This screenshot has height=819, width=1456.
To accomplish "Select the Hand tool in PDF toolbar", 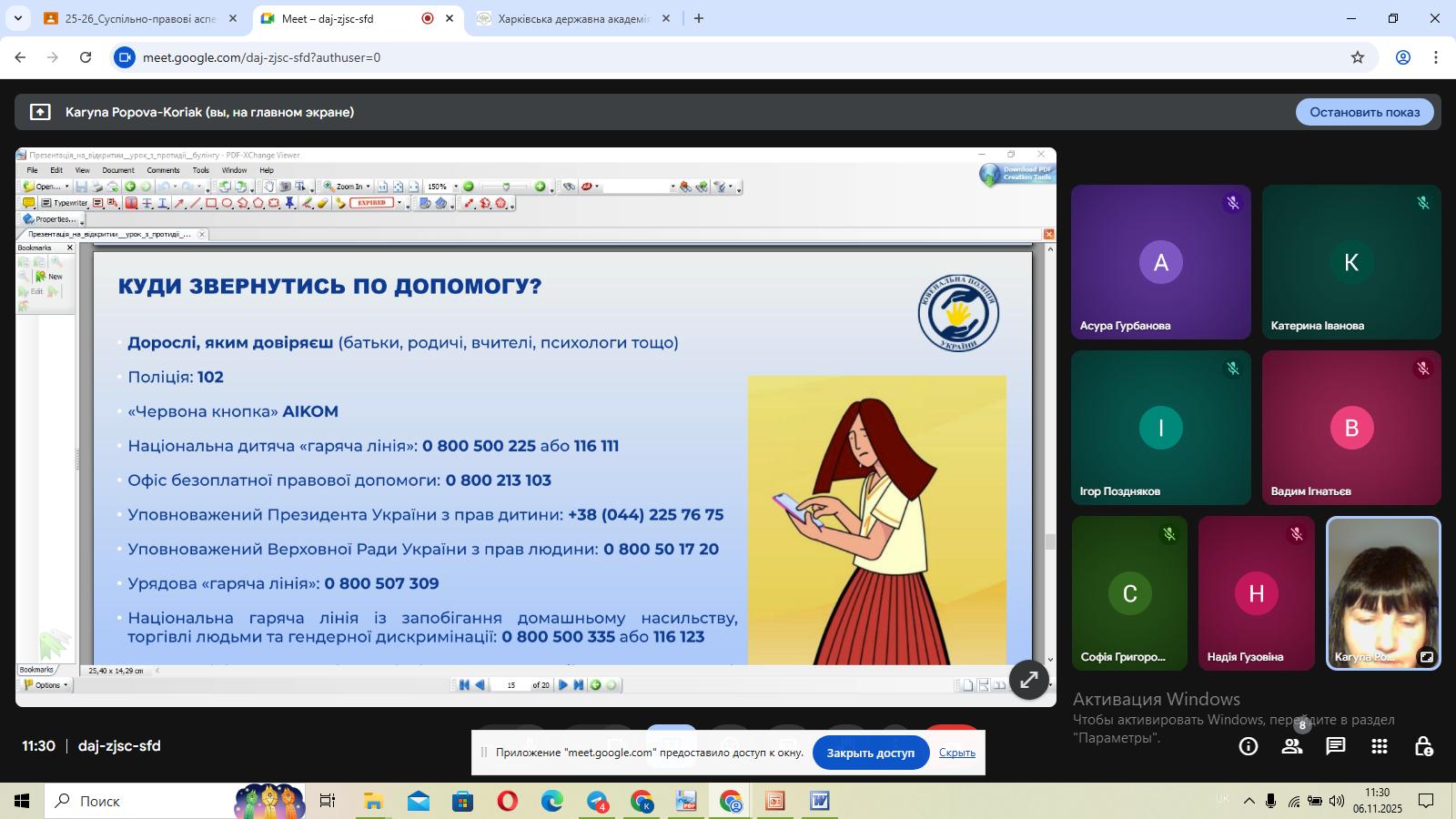I will (x=270, y=187).
